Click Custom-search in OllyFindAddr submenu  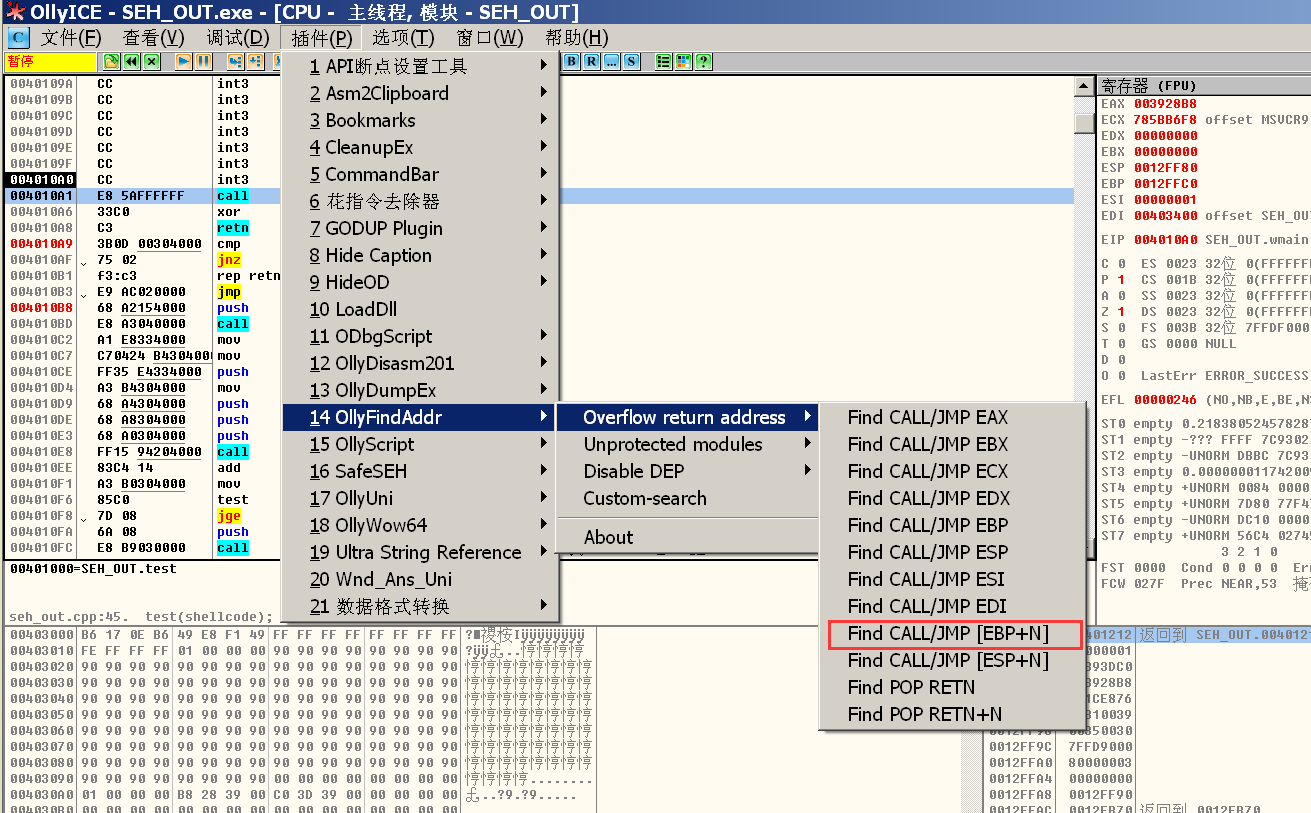point(644,498)
